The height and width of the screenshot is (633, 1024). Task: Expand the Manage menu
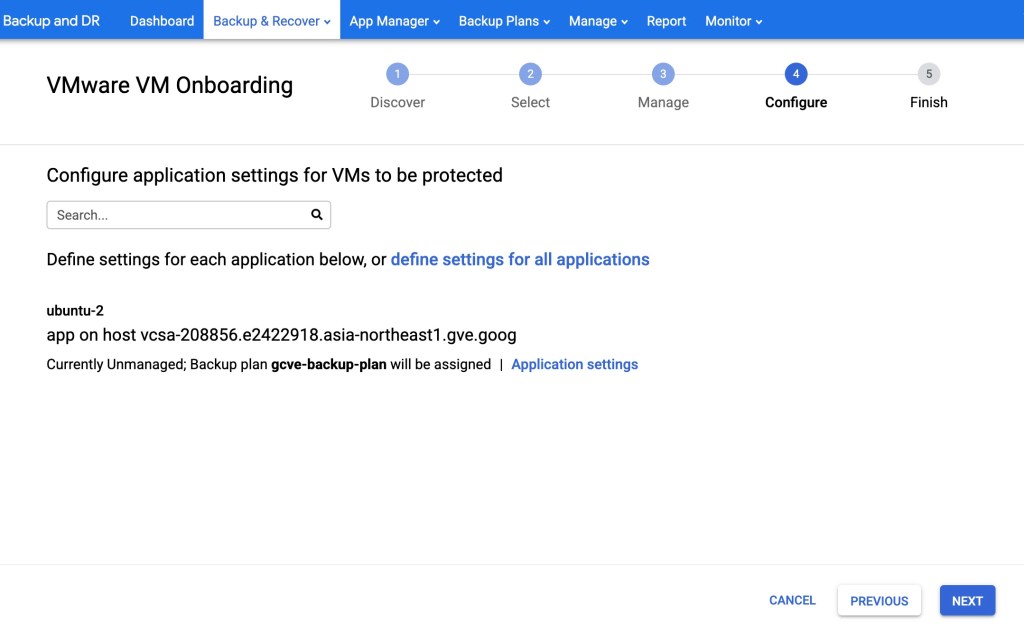pos(598,21)
